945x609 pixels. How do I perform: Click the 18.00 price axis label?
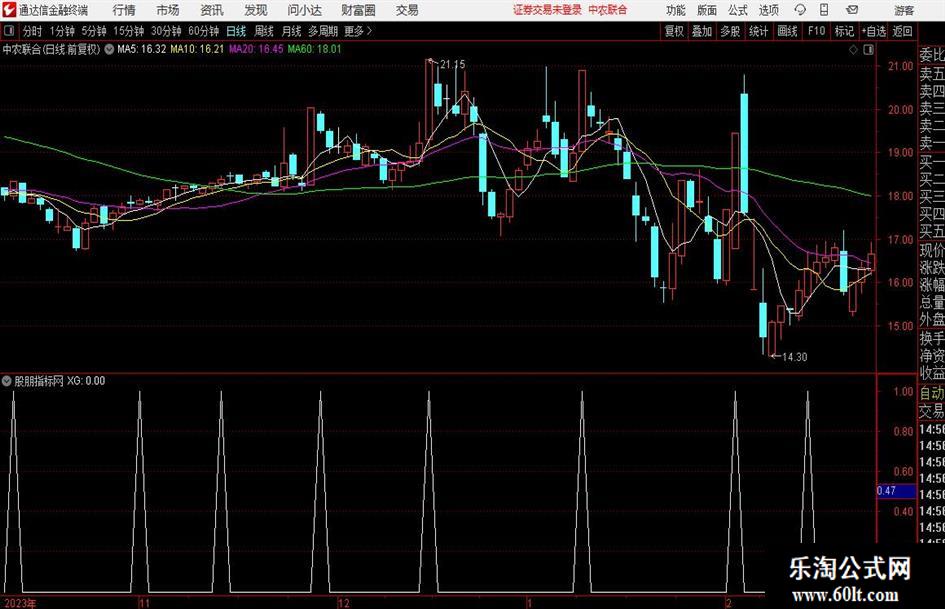901,196
